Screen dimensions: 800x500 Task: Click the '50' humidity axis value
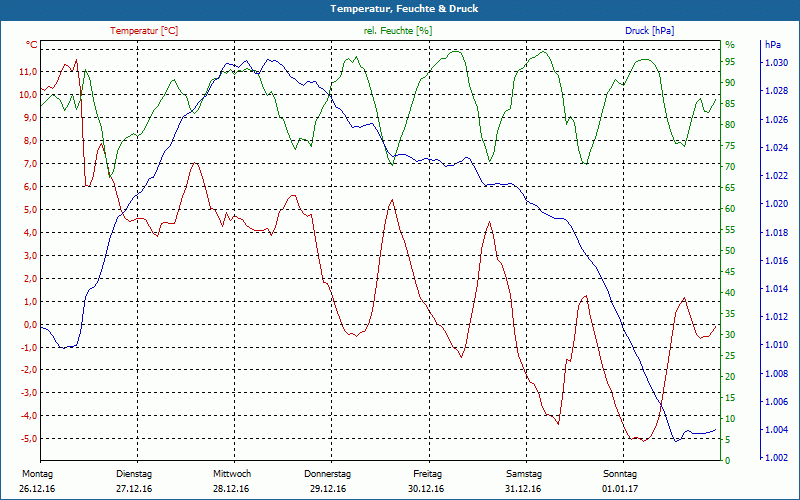[730, 251]
